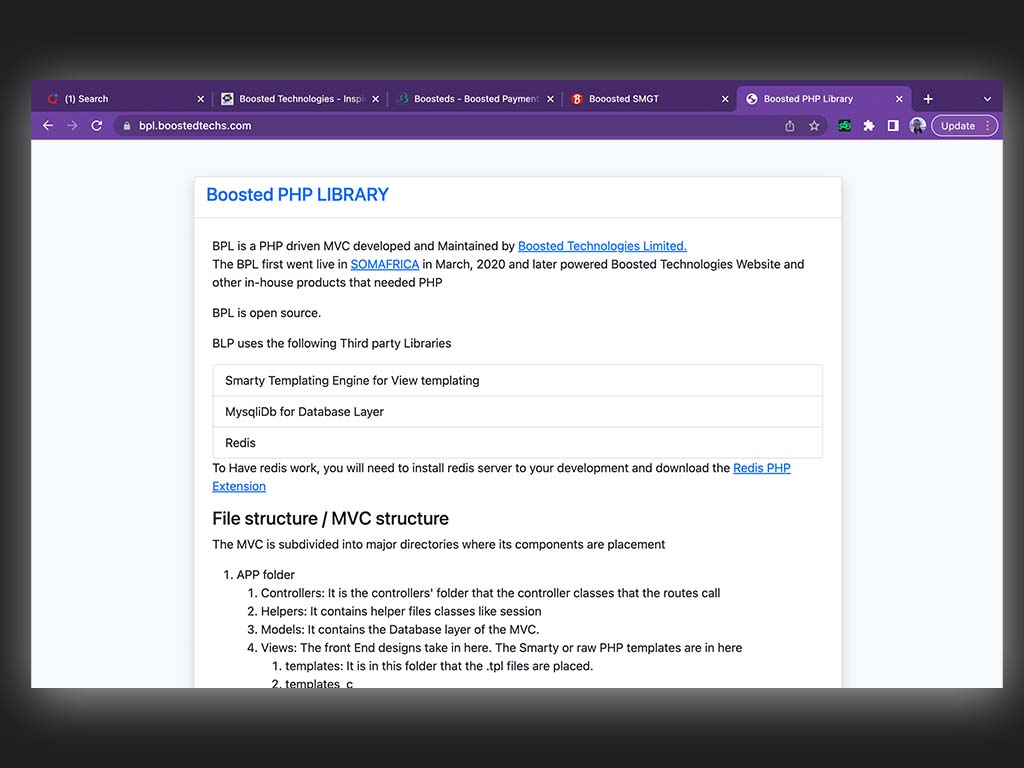The image size is (1024, 768).
Task: Open the SOMAFRICA link
Action: coord(385,264)
